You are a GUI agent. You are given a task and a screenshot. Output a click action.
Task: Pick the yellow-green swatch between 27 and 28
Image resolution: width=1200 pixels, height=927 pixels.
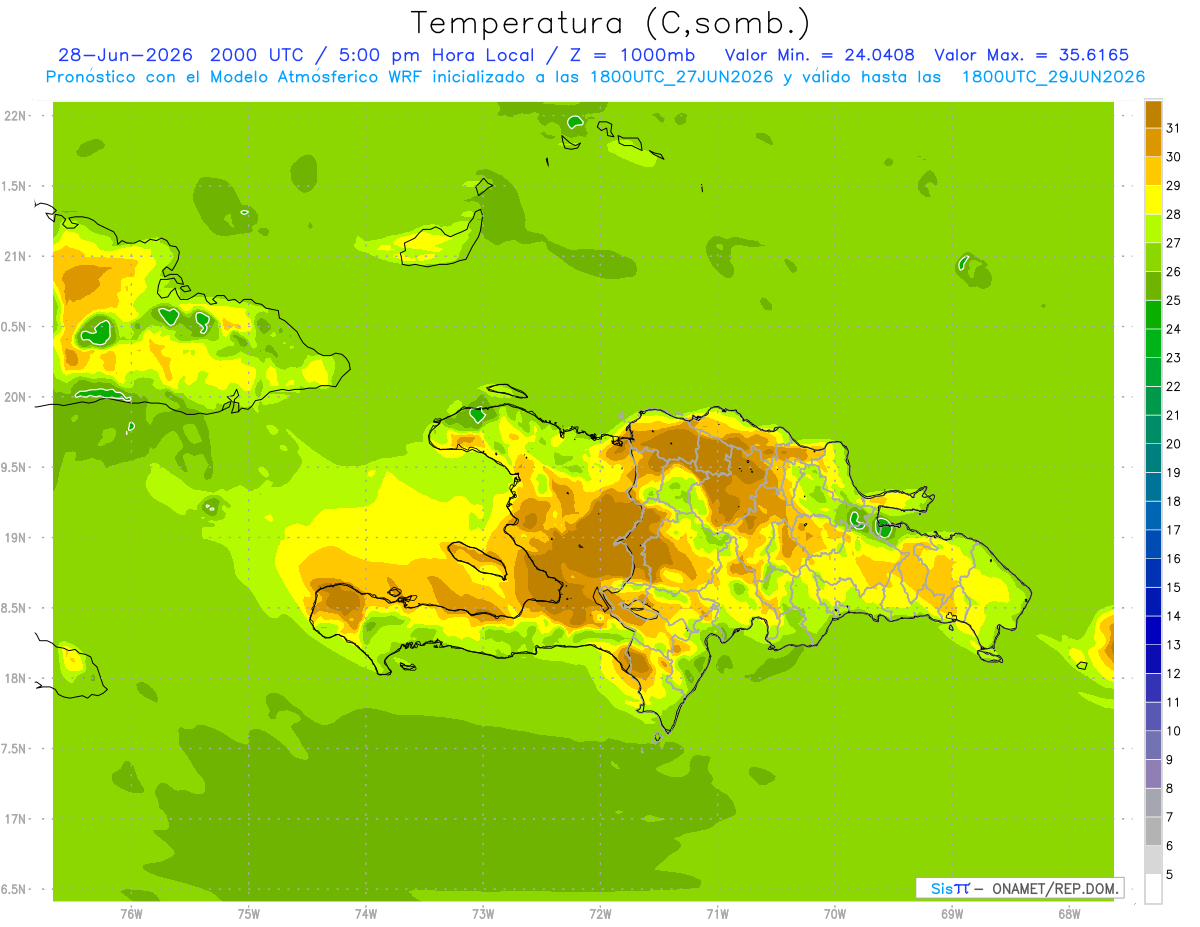[1153, 228]
